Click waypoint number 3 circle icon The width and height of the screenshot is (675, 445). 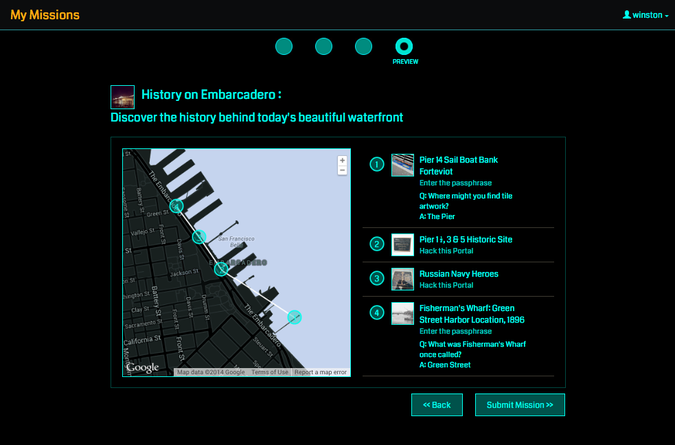[x=377, y=279]
